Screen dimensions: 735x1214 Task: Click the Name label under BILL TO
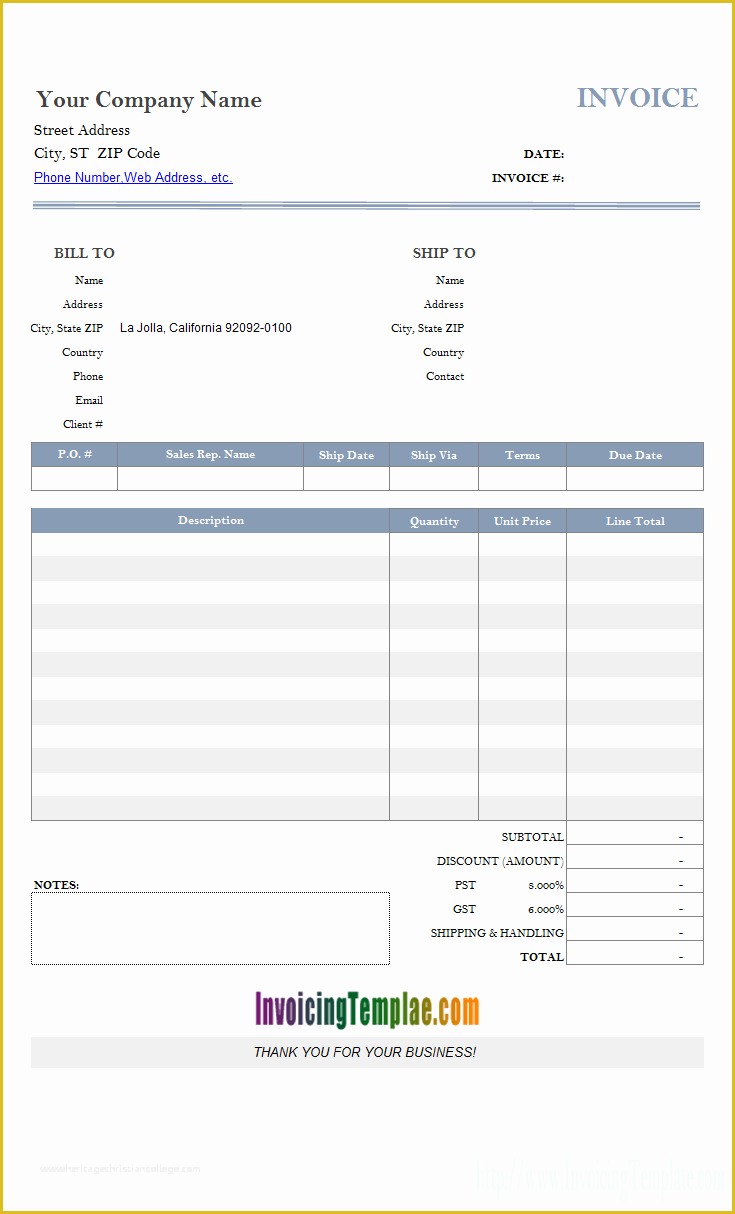89,281
